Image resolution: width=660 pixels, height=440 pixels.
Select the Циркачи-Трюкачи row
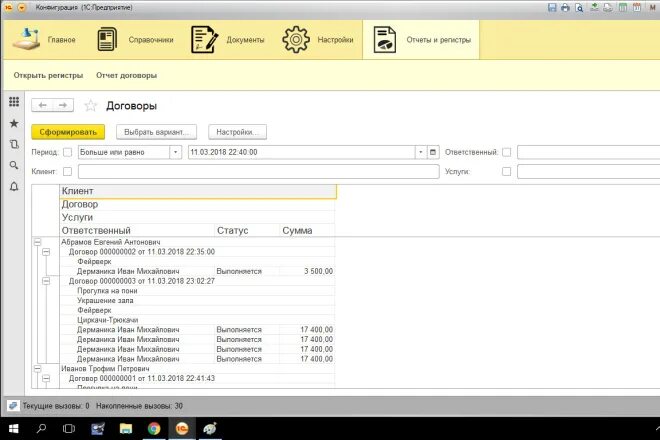198,320
